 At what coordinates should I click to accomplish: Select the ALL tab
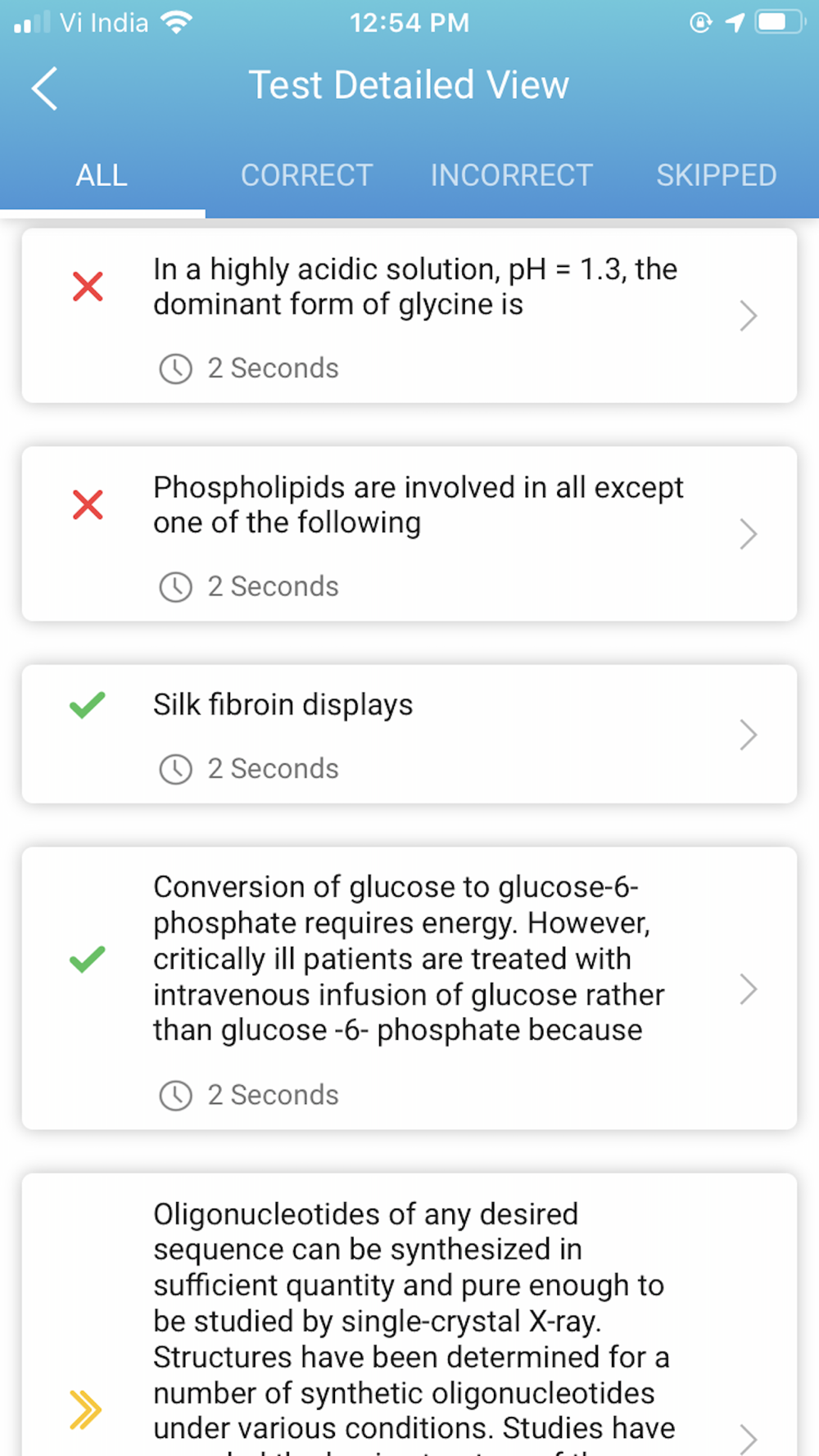click(102, 175)
